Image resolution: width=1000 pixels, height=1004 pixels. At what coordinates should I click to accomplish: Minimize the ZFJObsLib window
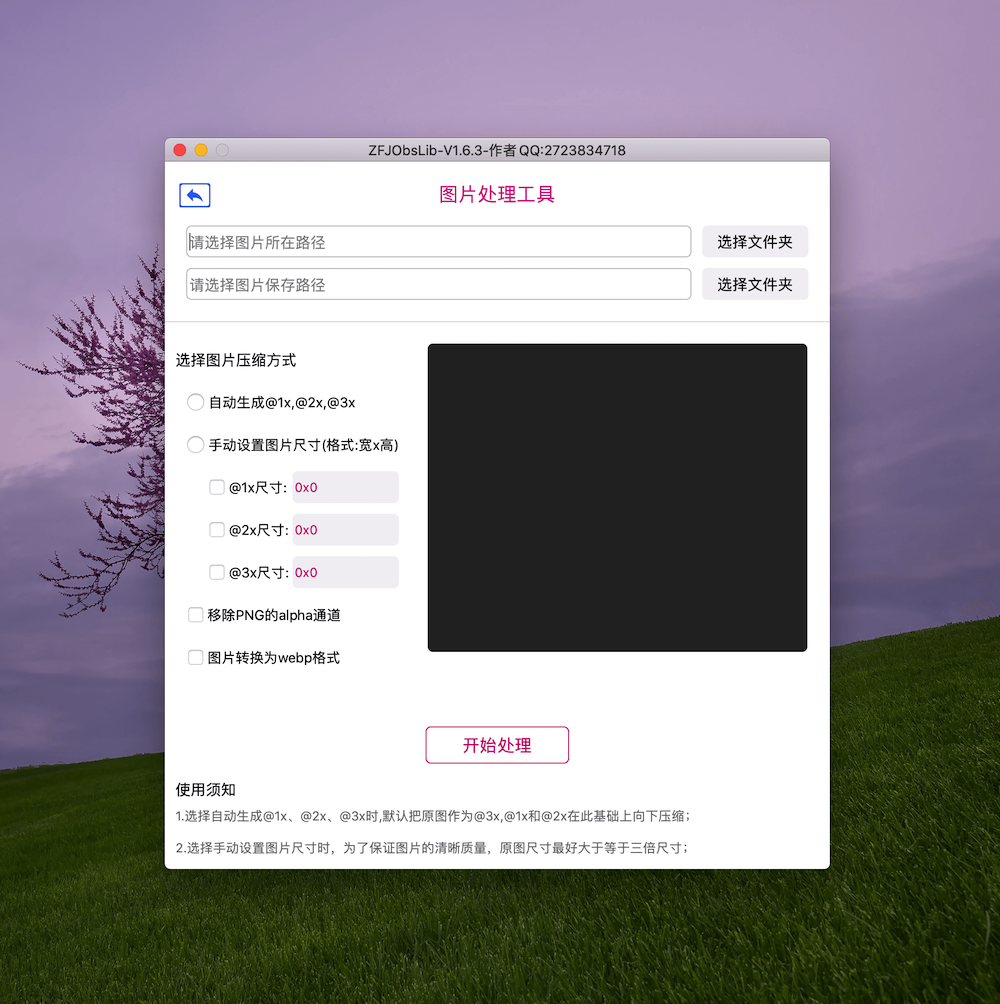pyautogui.click(x=201, y=150)
